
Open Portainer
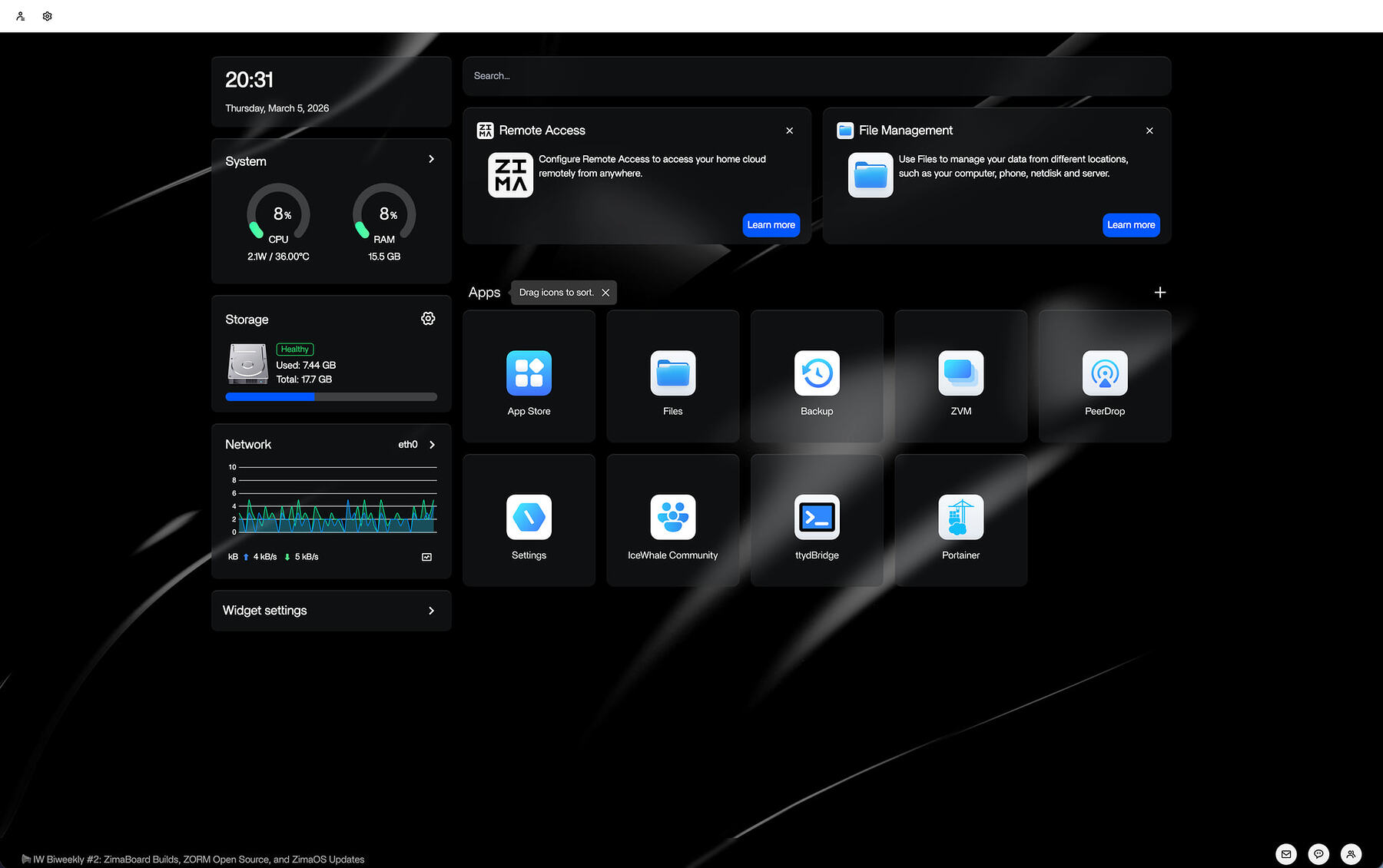click(x=960, y=518)
